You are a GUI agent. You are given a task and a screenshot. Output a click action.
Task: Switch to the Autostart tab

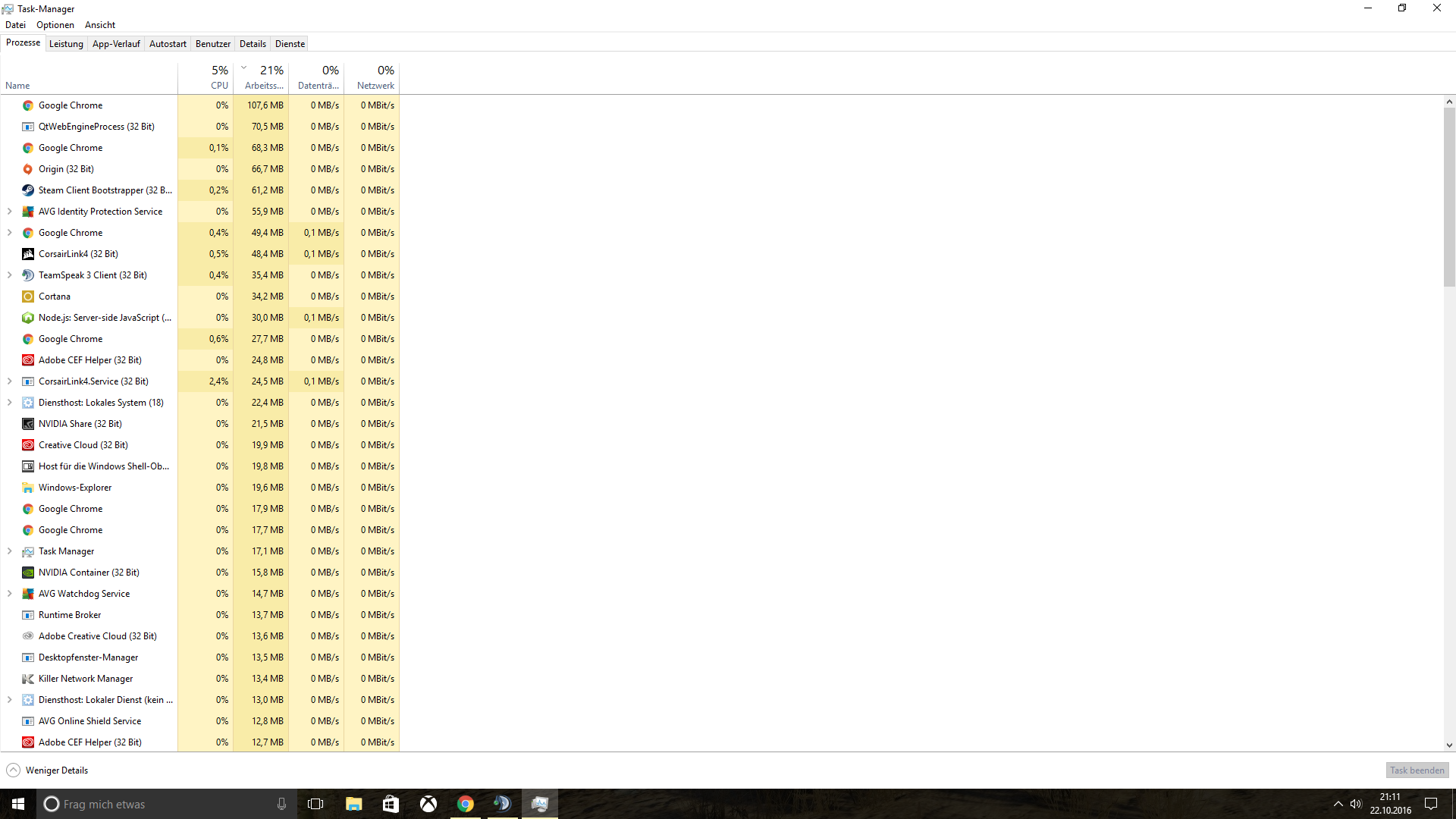click(168, 44)
